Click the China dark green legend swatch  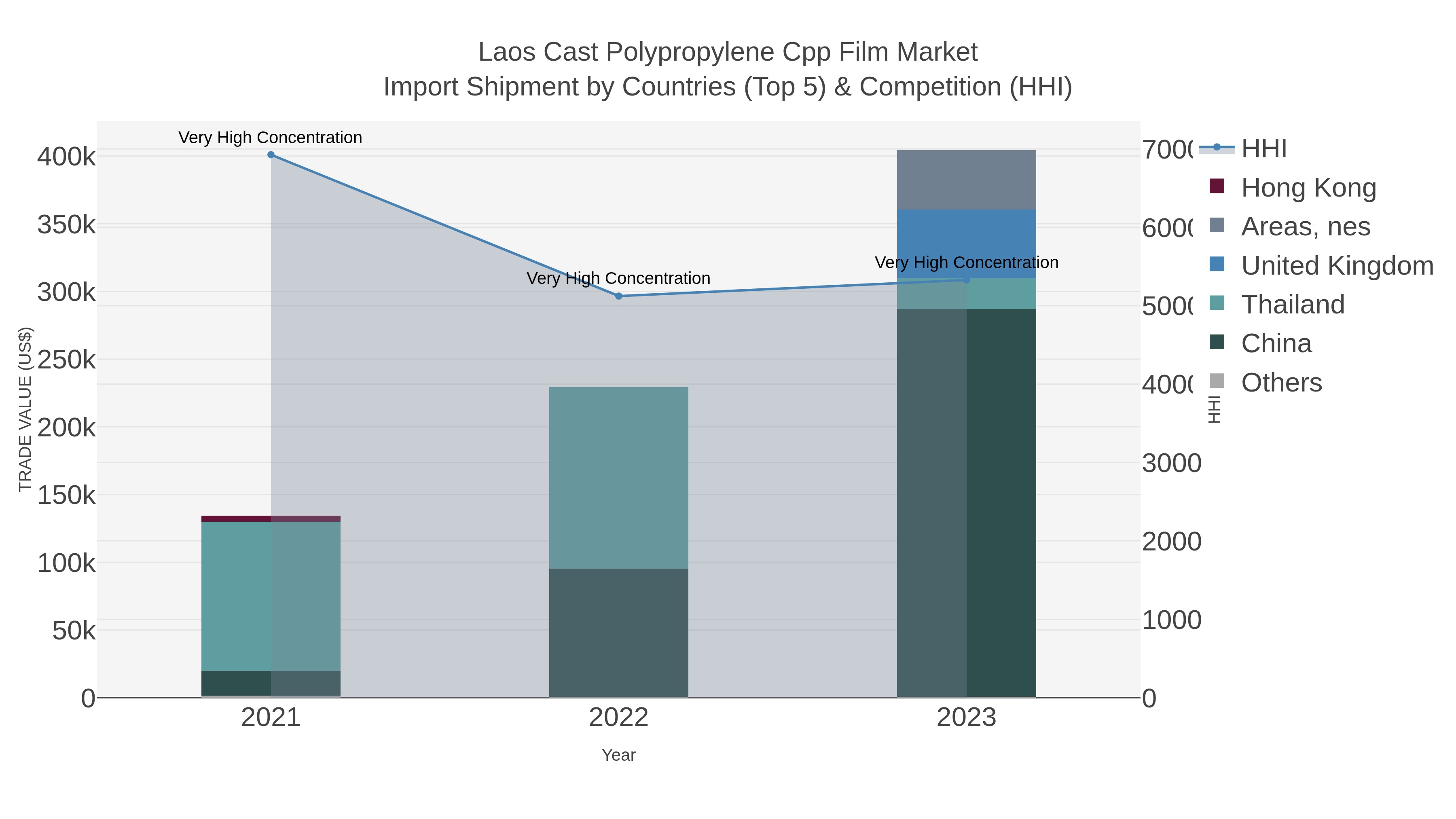tap(1217, 342)
